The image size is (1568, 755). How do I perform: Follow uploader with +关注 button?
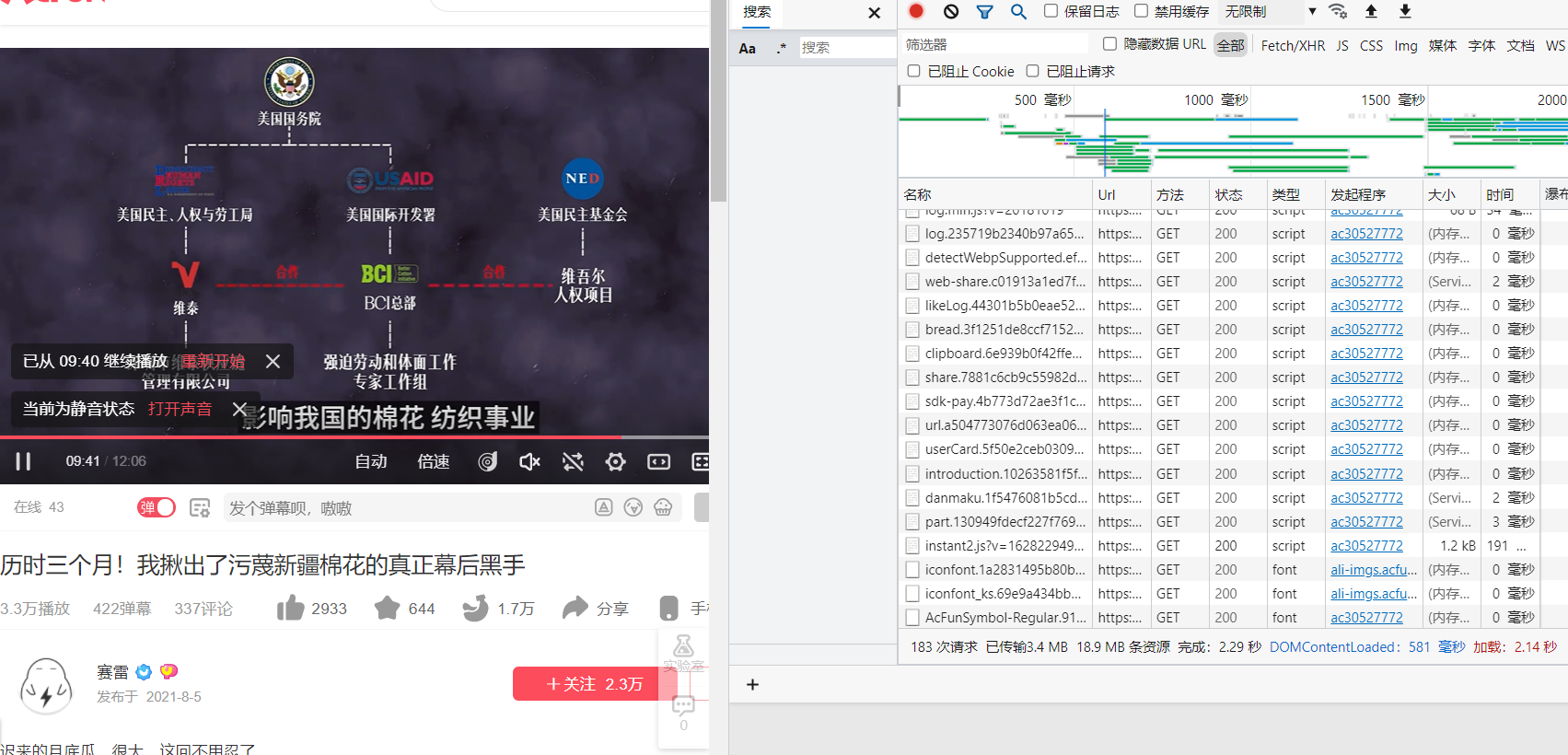(x=595, y=684)
